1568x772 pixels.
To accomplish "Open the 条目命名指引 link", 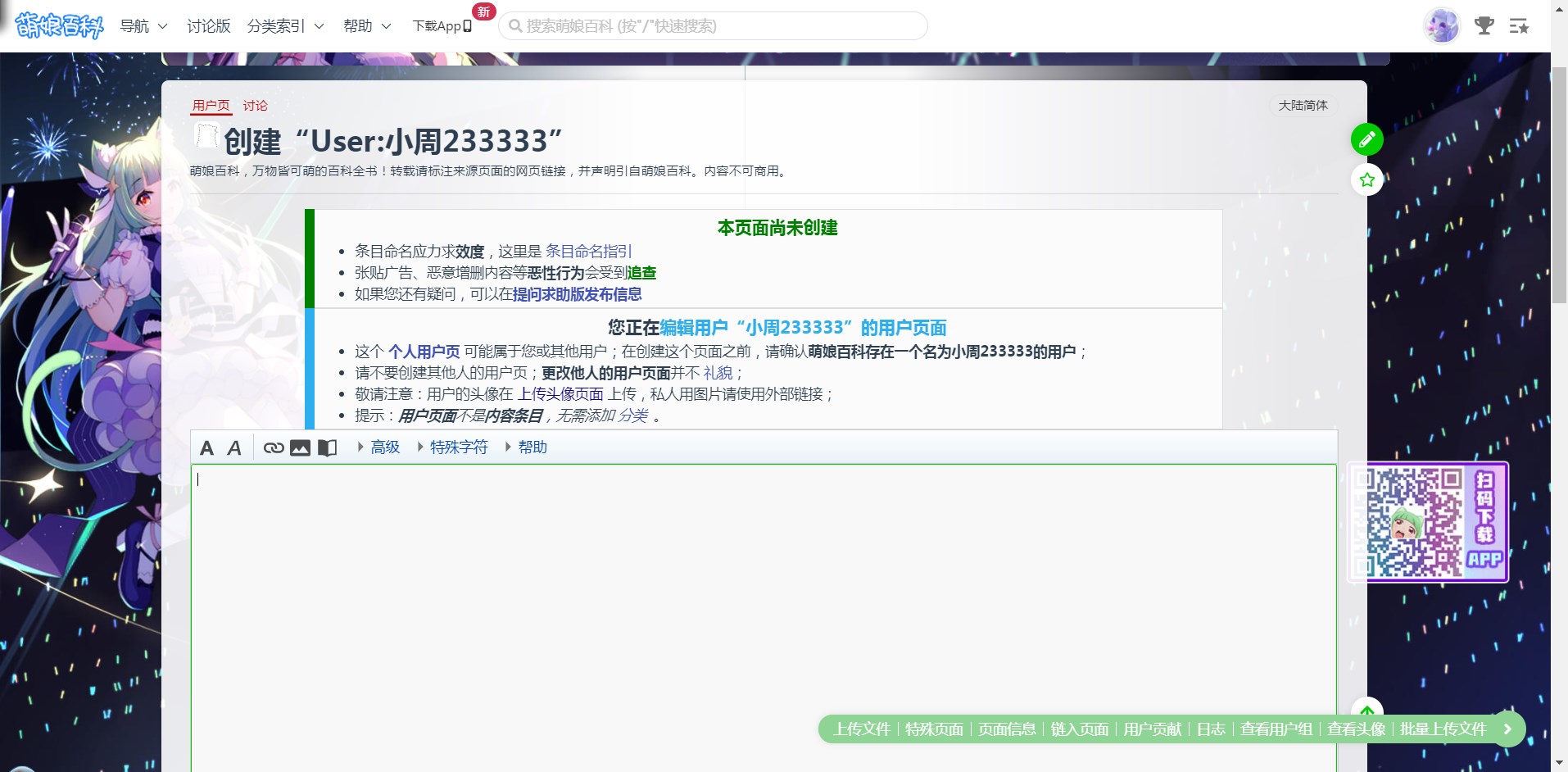I will pyautogui.click(x=588, y=252).
